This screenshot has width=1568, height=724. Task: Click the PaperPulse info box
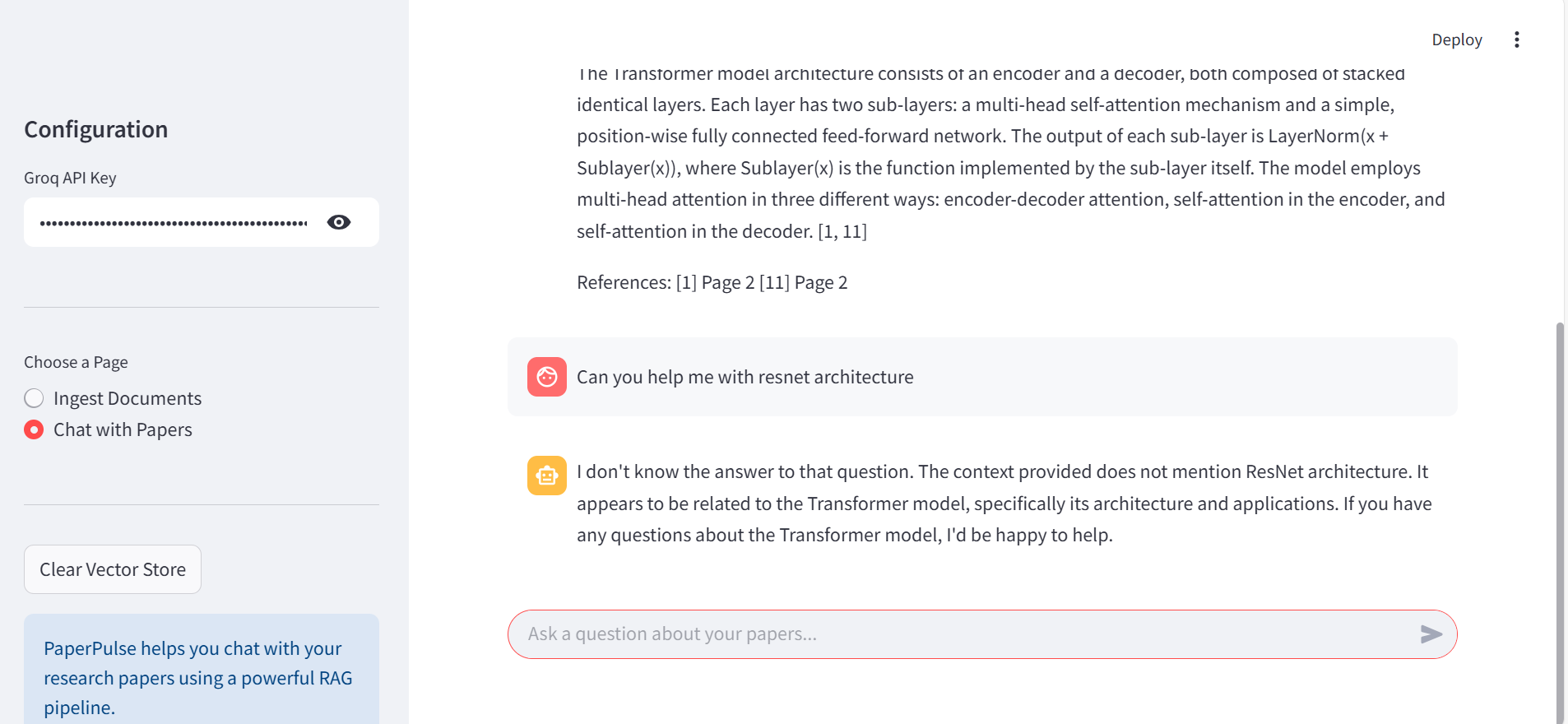click(201, 676)
